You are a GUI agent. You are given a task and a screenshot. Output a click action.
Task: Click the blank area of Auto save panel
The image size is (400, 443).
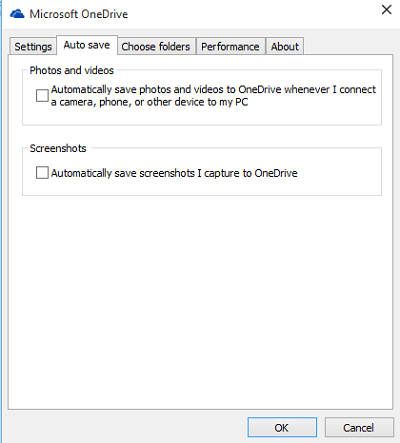pyautogui.click(x=200, y=300)
